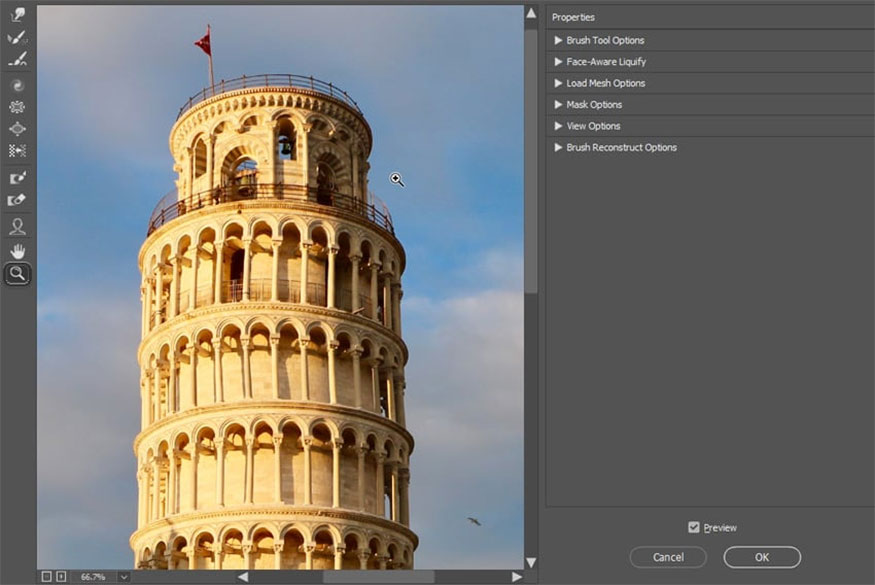Select the Pucker tool

pyautogui.click(x=17, y=107)
